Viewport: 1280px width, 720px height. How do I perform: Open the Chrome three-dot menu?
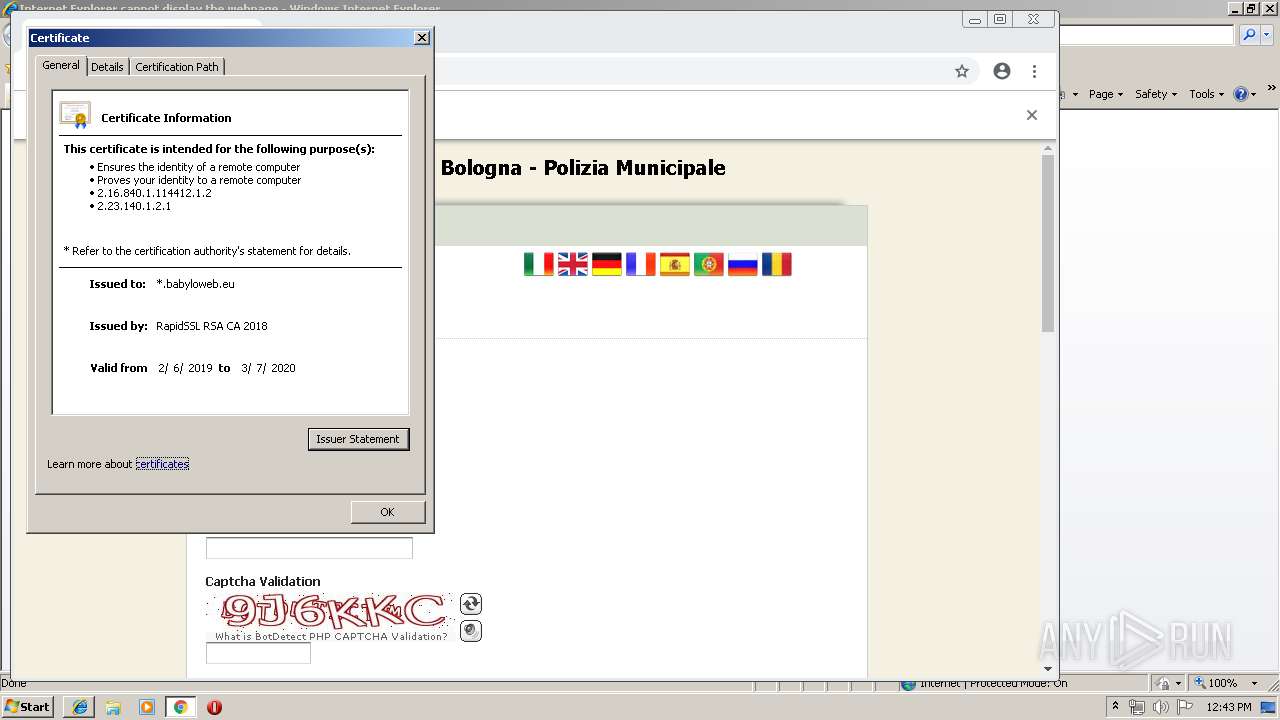tap(1034, 71)
